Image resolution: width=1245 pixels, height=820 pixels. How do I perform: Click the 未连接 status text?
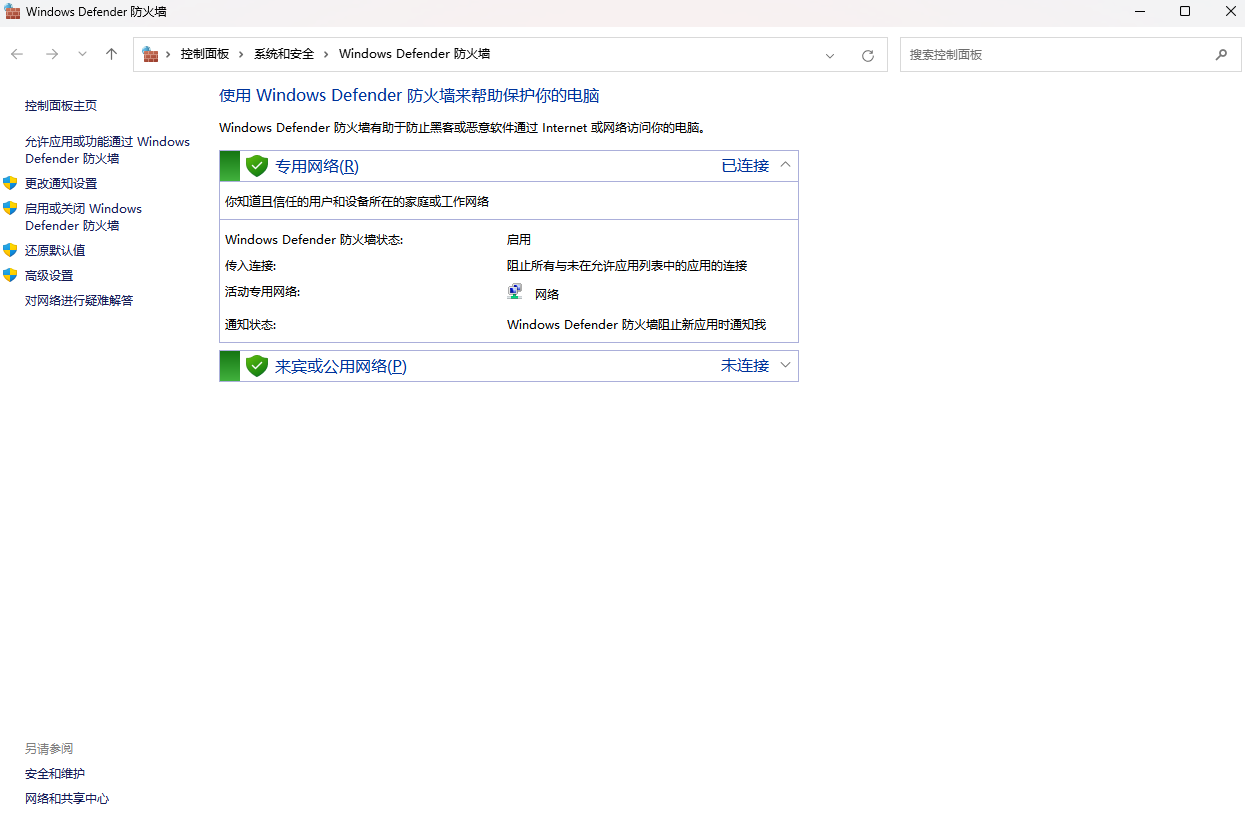tap(745, 366)
